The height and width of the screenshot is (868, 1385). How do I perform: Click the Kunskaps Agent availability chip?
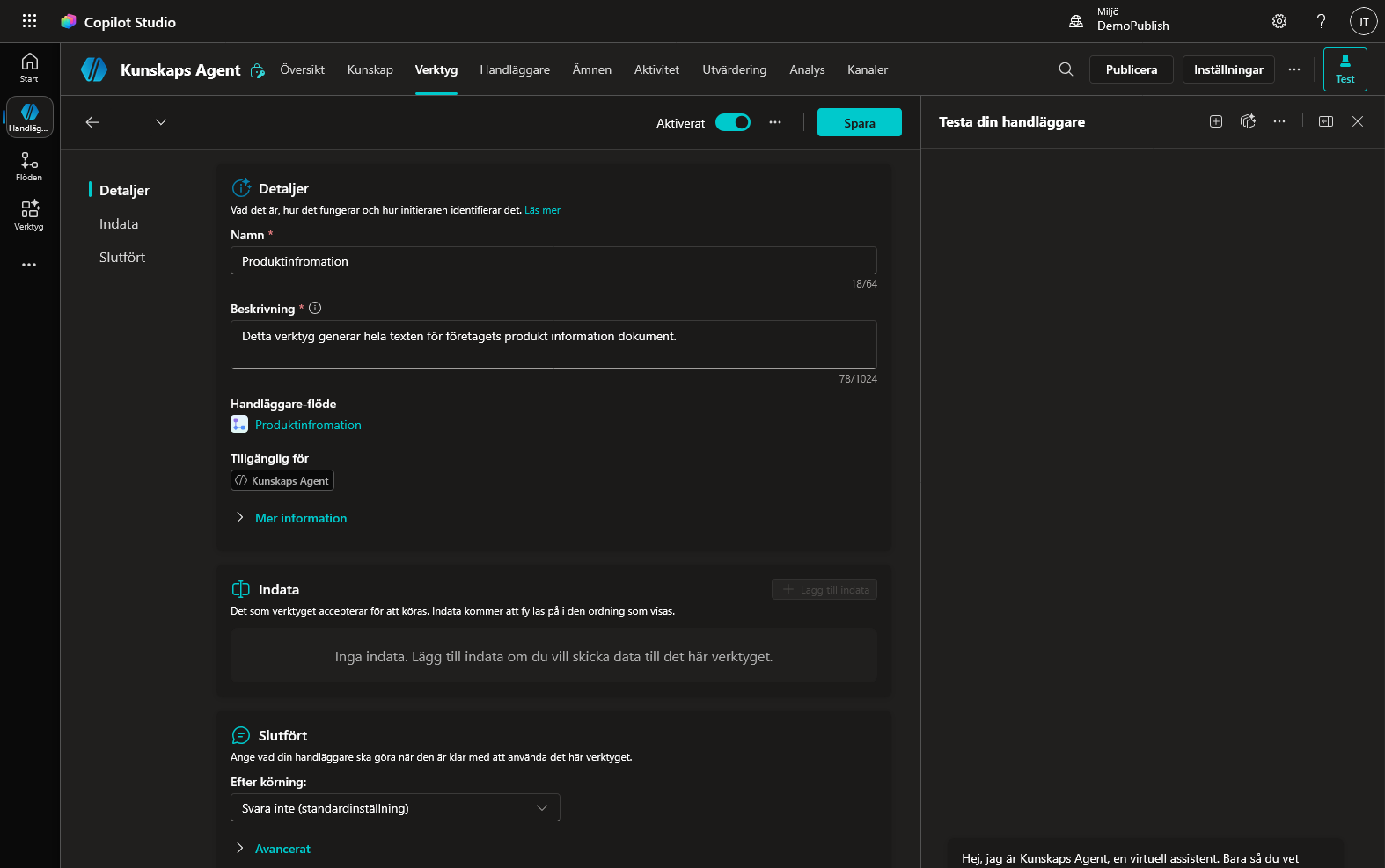(282, 480)
